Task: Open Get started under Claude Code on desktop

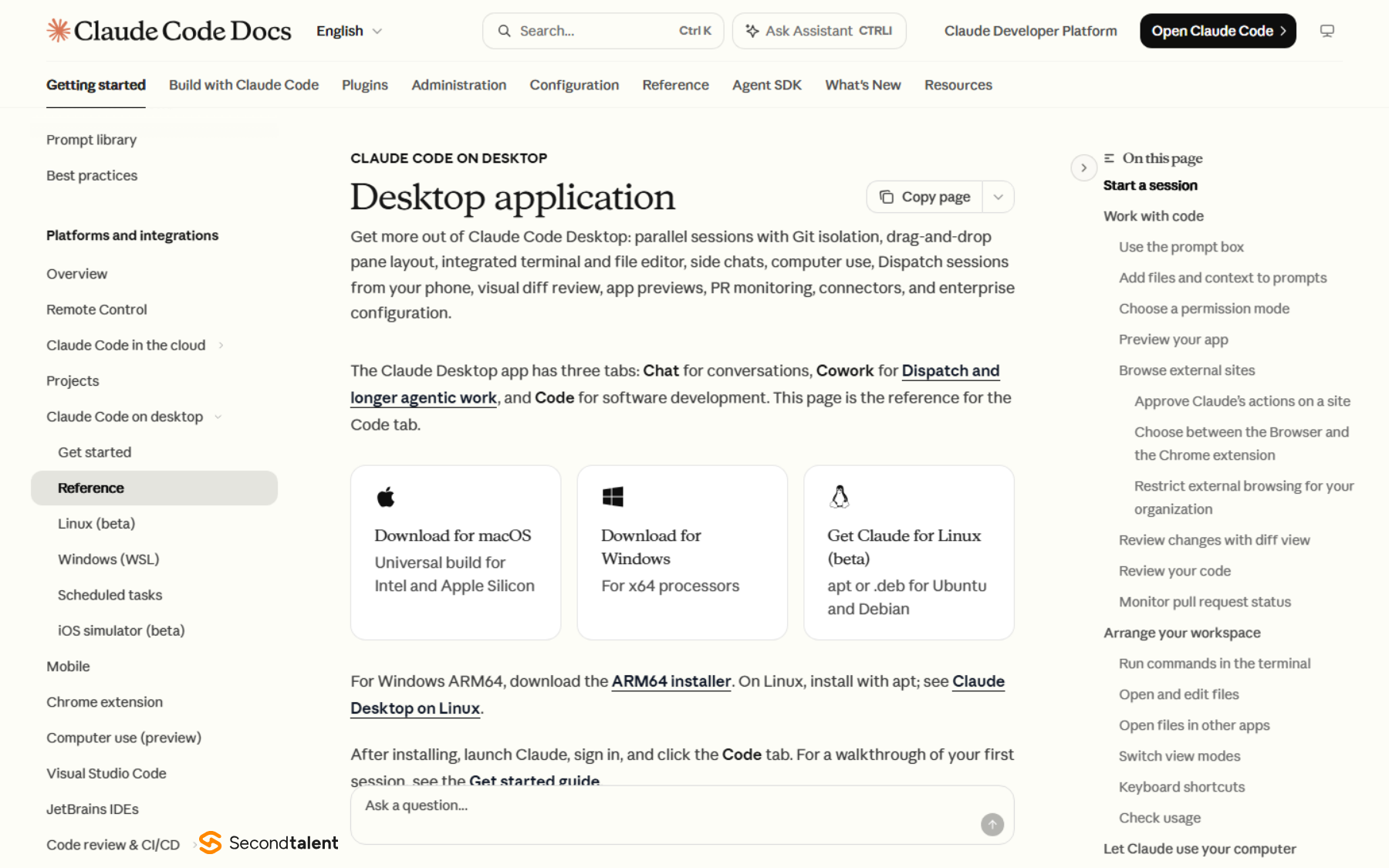Action: pos(94,452)
